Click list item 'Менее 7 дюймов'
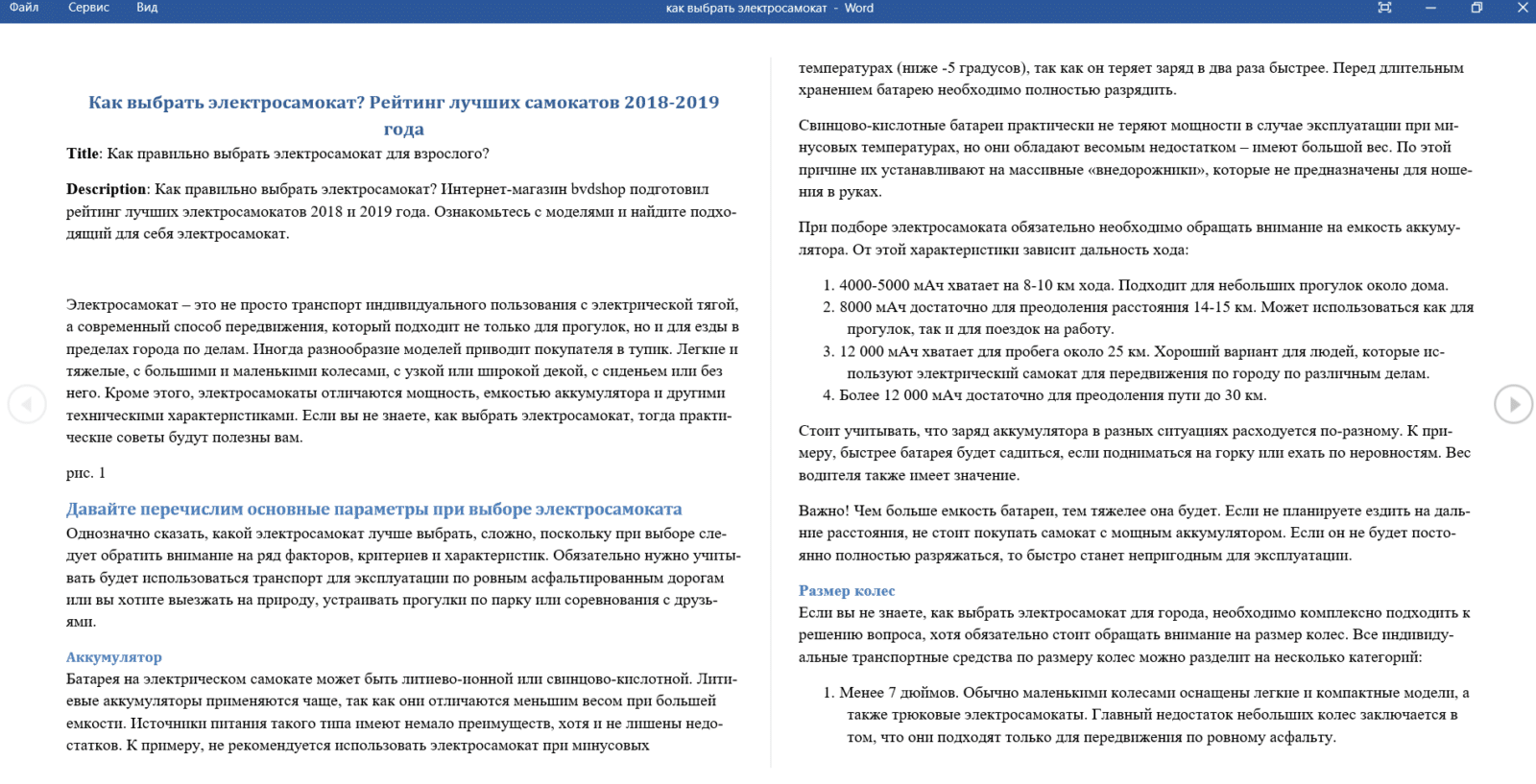 (1145, 715)
